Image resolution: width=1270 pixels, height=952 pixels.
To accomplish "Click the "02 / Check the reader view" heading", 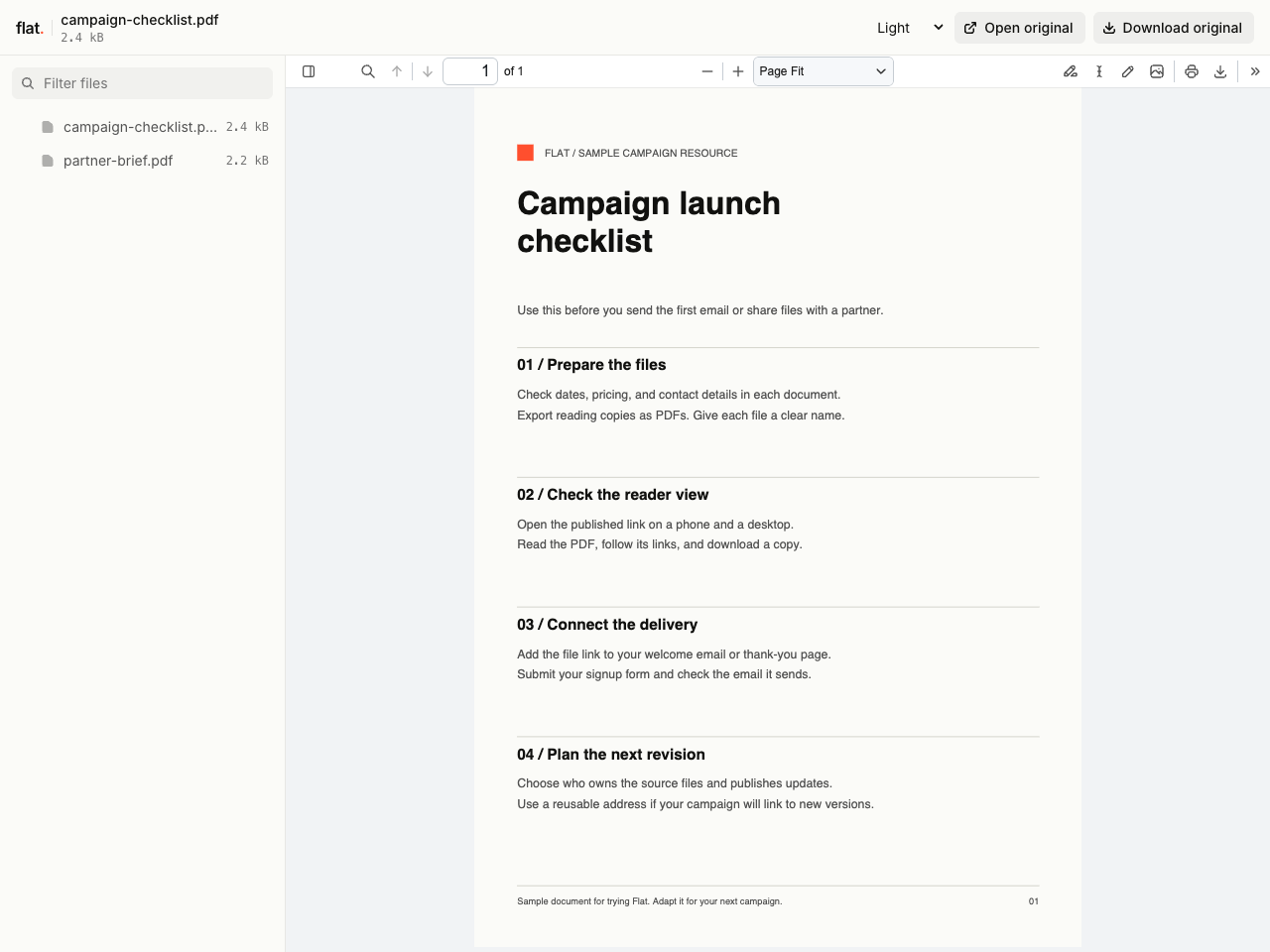I will click(x=613, y=495).
